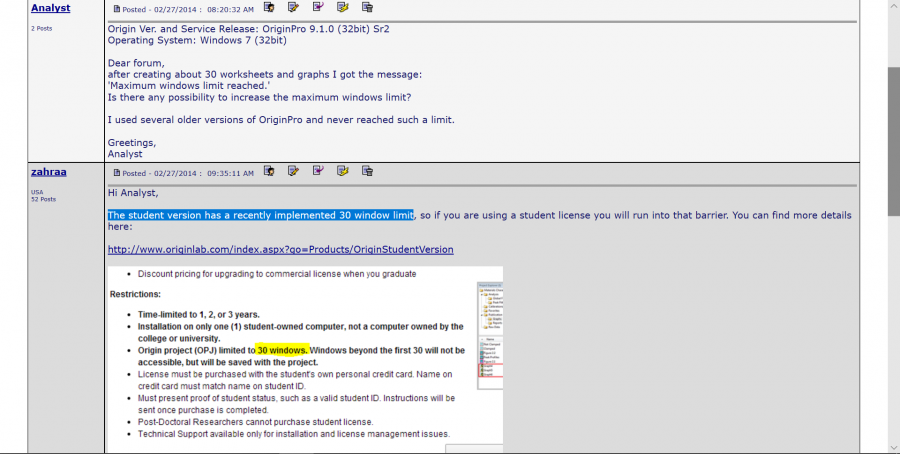Click the 'Maximum windows limit reached.' text
Screen dimensions: 900x454
pyautogui.click(x=189, y=86)
